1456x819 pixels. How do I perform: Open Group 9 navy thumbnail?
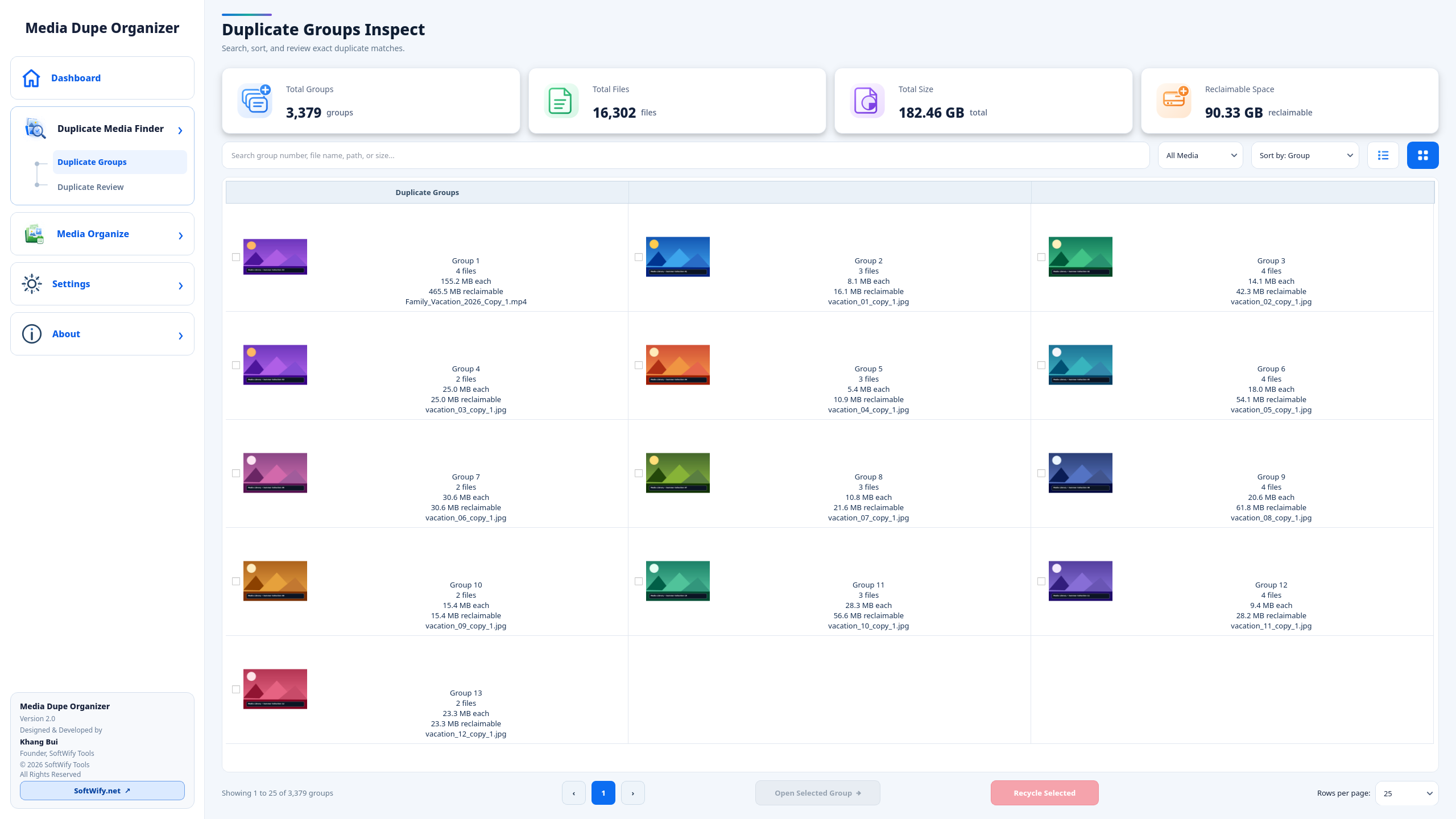point(1081,473)
